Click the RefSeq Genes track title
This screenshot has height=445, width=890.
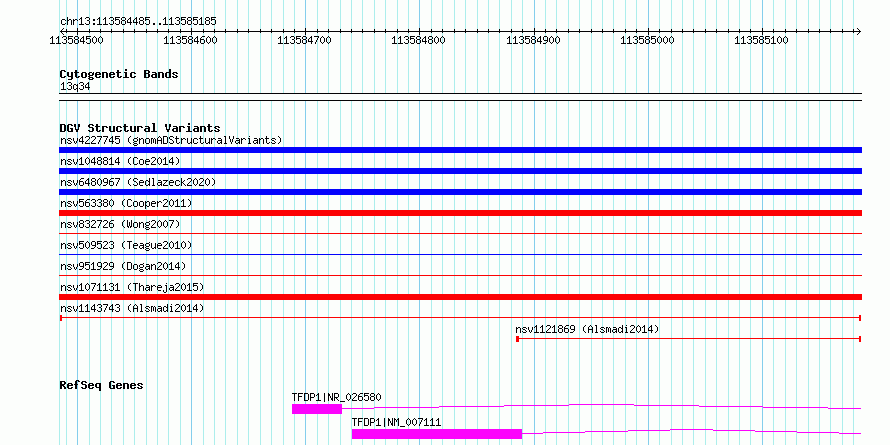(x=101, y=385)
